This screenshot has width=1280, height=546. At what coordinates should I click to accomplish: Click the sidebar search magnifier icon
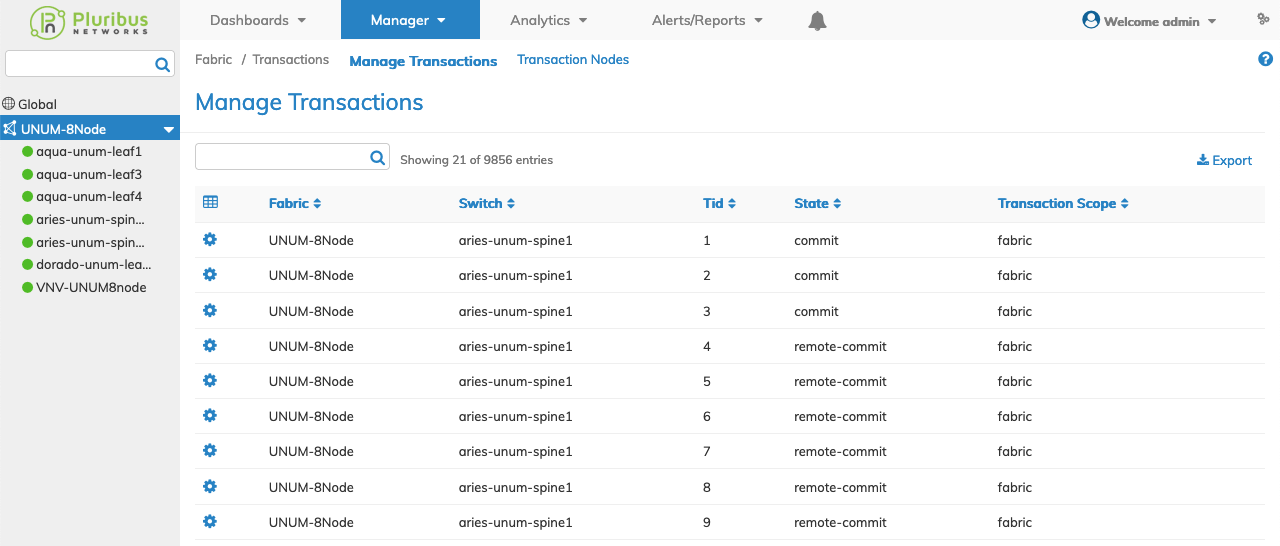(163, 65)
